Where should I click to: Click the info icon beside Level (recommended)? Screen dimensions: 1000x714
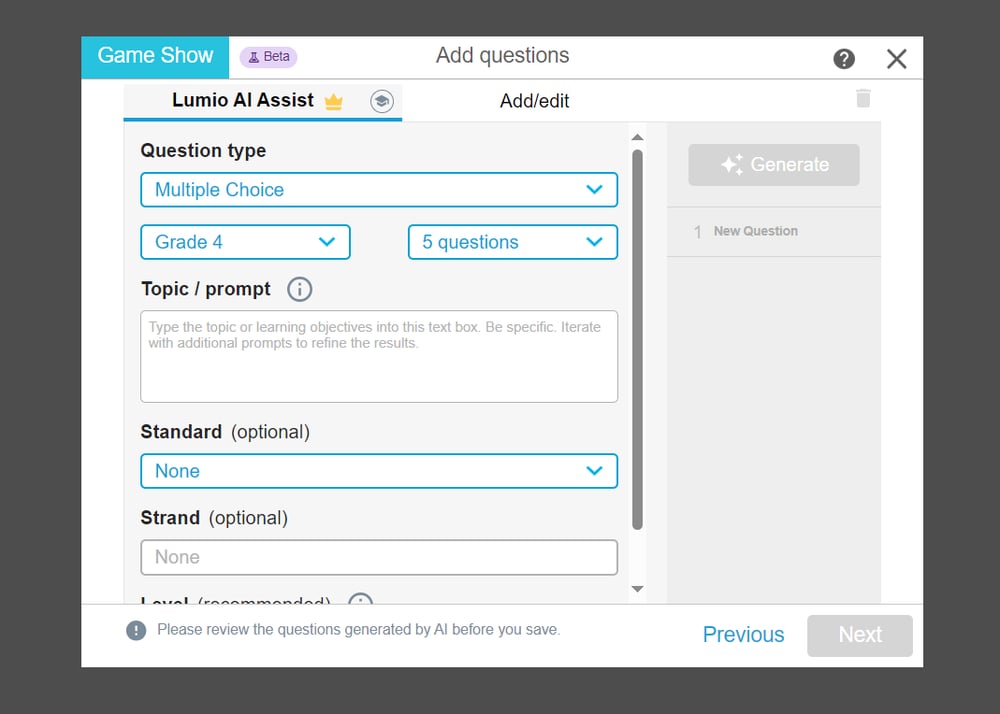pyautogui.click(x=359, y=603)
